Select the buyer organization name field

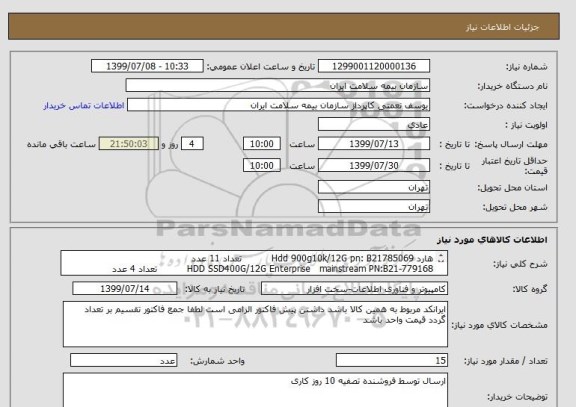278,86
